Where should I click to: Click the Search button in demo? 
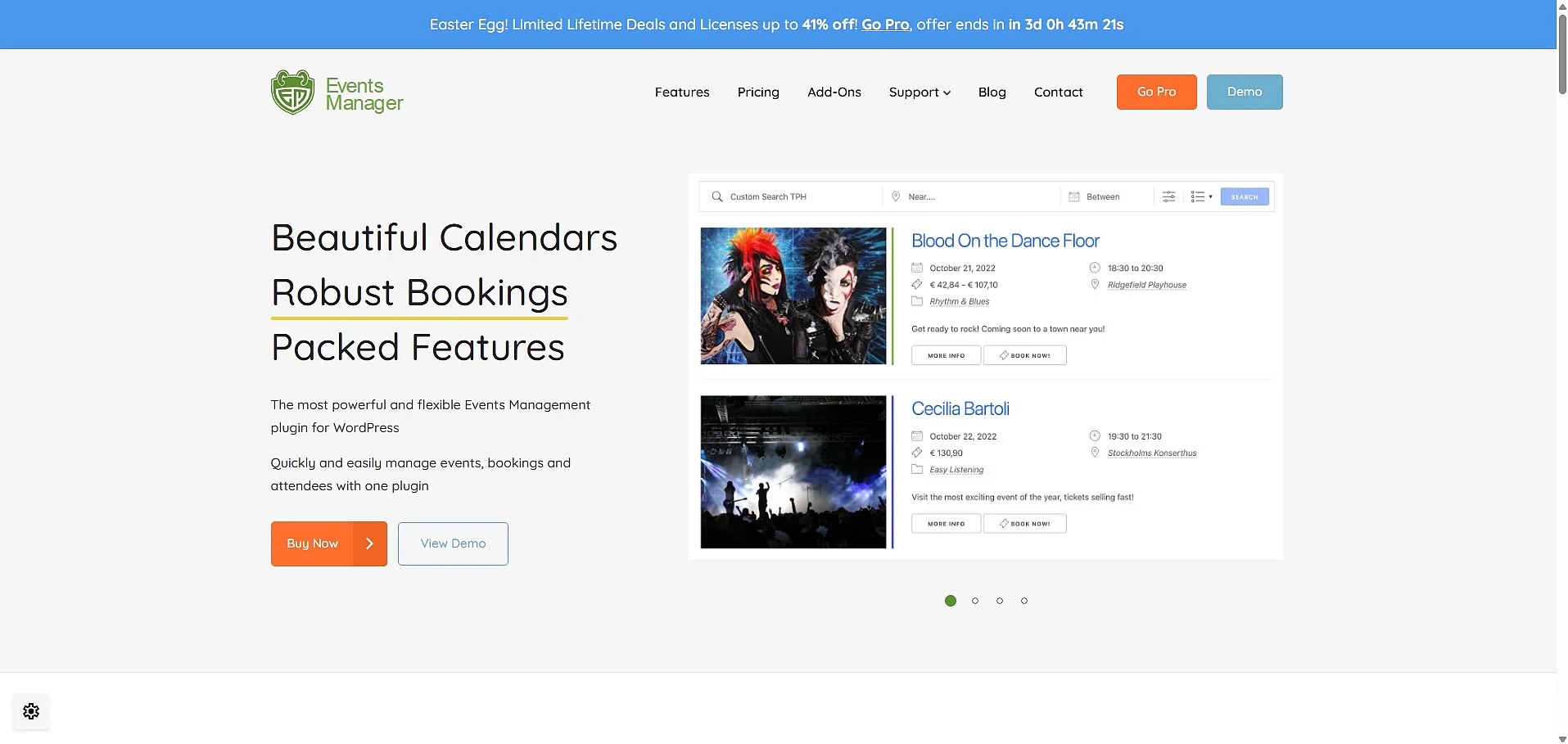pos(1245,196)
